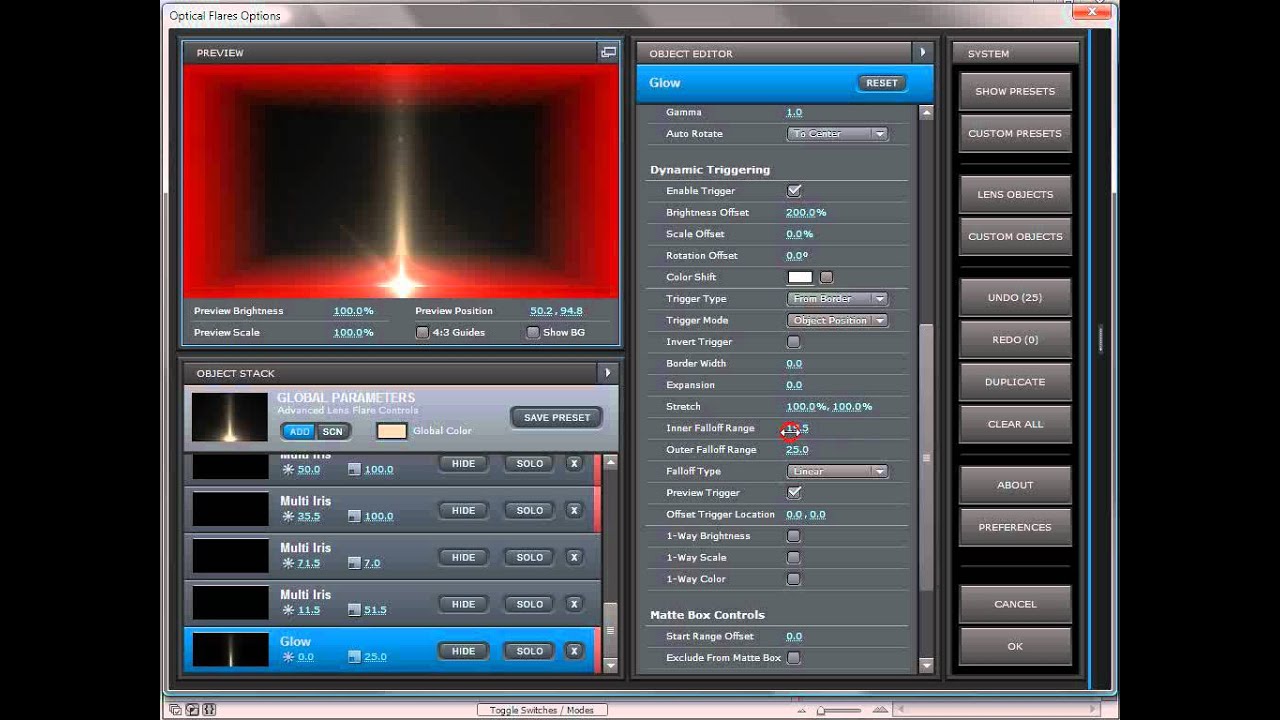1280x720 pixels.
Task: Click Save Preset button
Action: (x=557, y=417)
